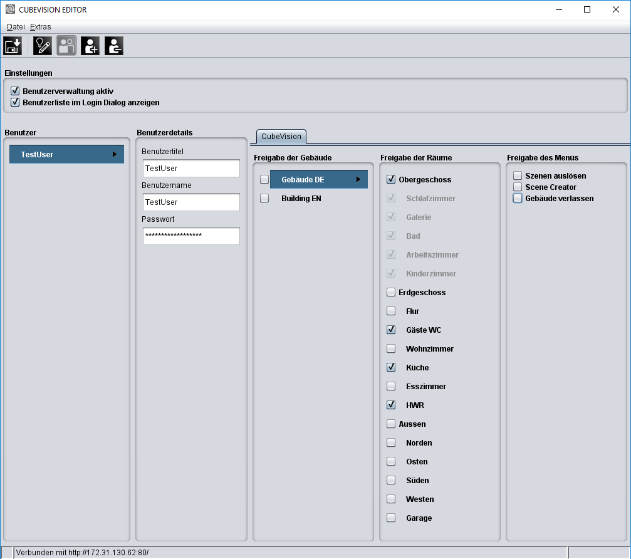Click the add user icon
The height and width of the screenshot is (559, 631).
(90, 45)
